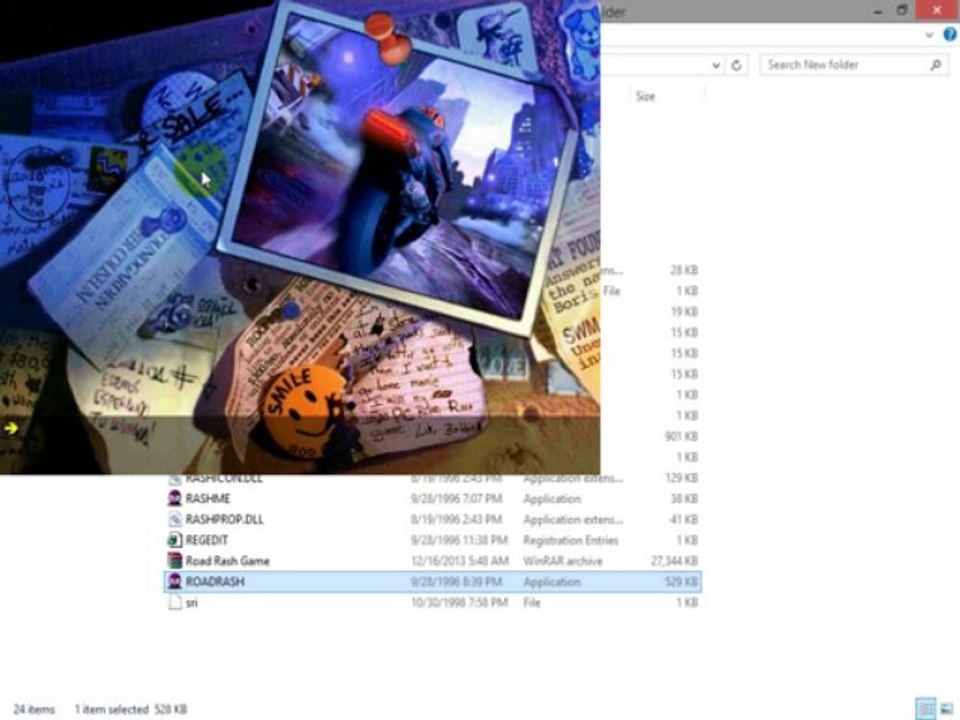Select the REGEDIT file name
Image resolution: width=960 pixels, height=720 pixels.
click(206, 541)
